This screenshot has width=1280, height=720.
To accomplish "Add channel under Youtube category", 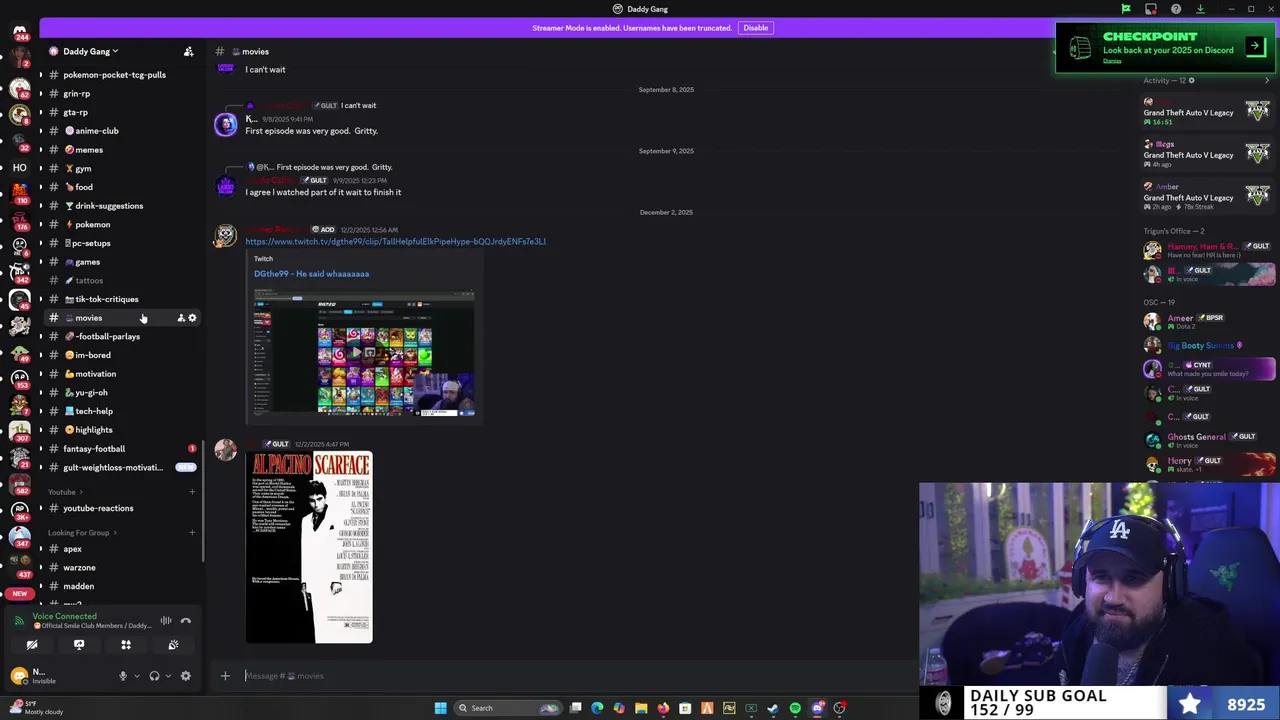I will [x=192, y=492].
